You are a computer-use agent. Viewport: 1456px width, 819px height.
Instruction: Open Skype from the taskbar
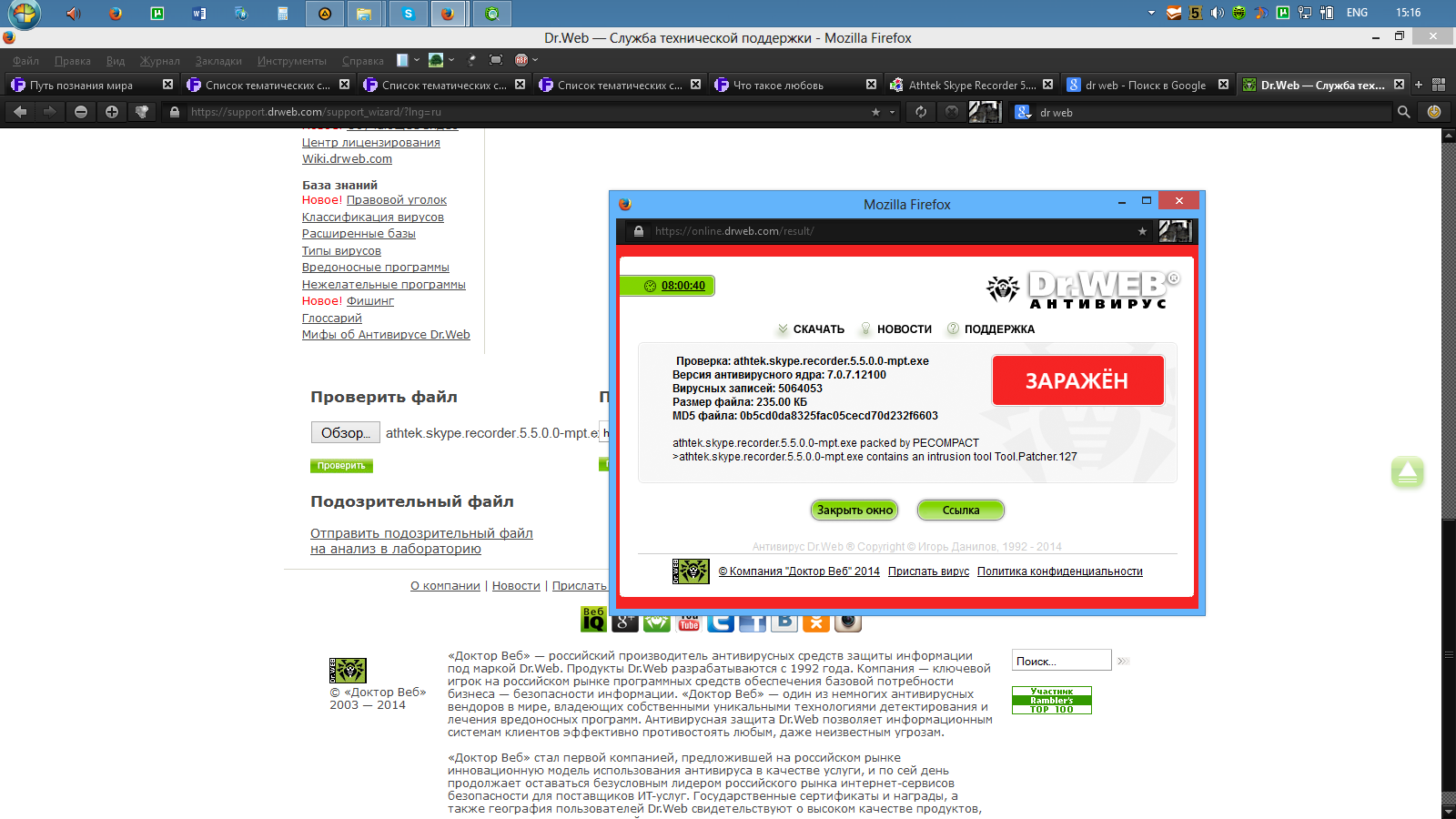(408, 13)
